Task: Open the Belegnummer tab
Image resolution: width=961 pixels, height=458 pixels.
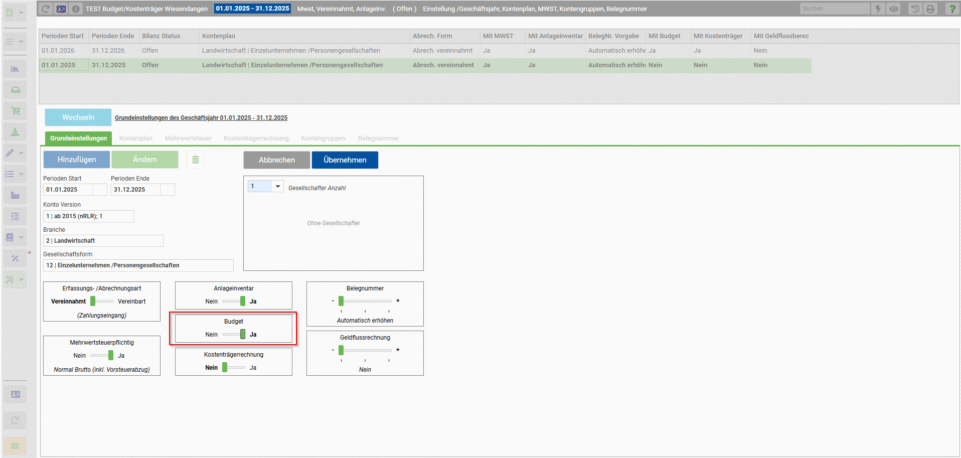Action: tap(378, 139)
